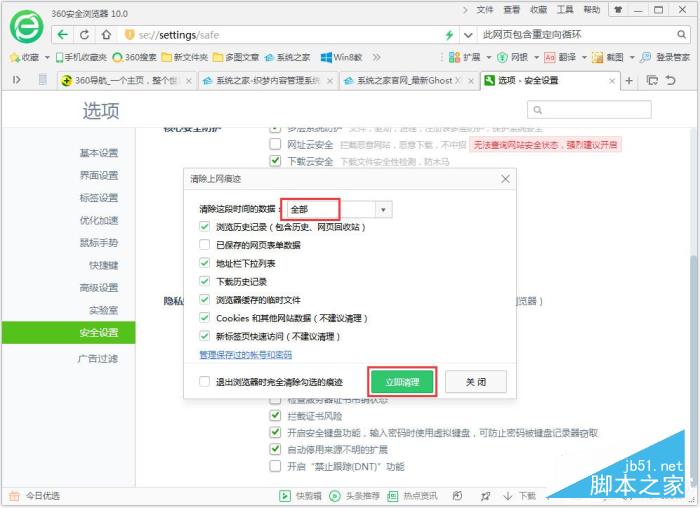Screen dimensions: 700x508
Task: Click the options search input field
Action: (x=589, y=109)
